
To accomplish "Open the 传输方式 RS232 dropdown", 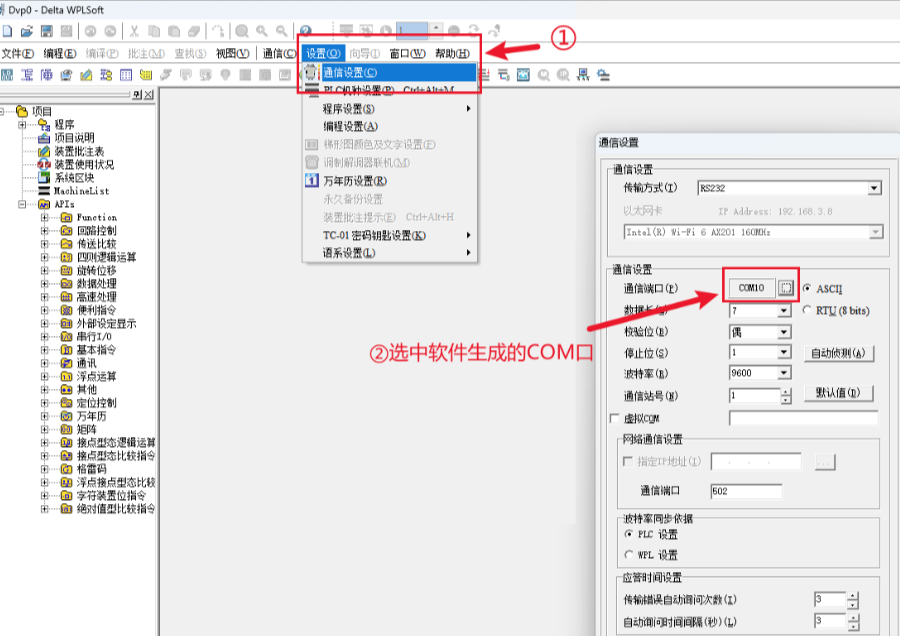I will pos(872,187).
